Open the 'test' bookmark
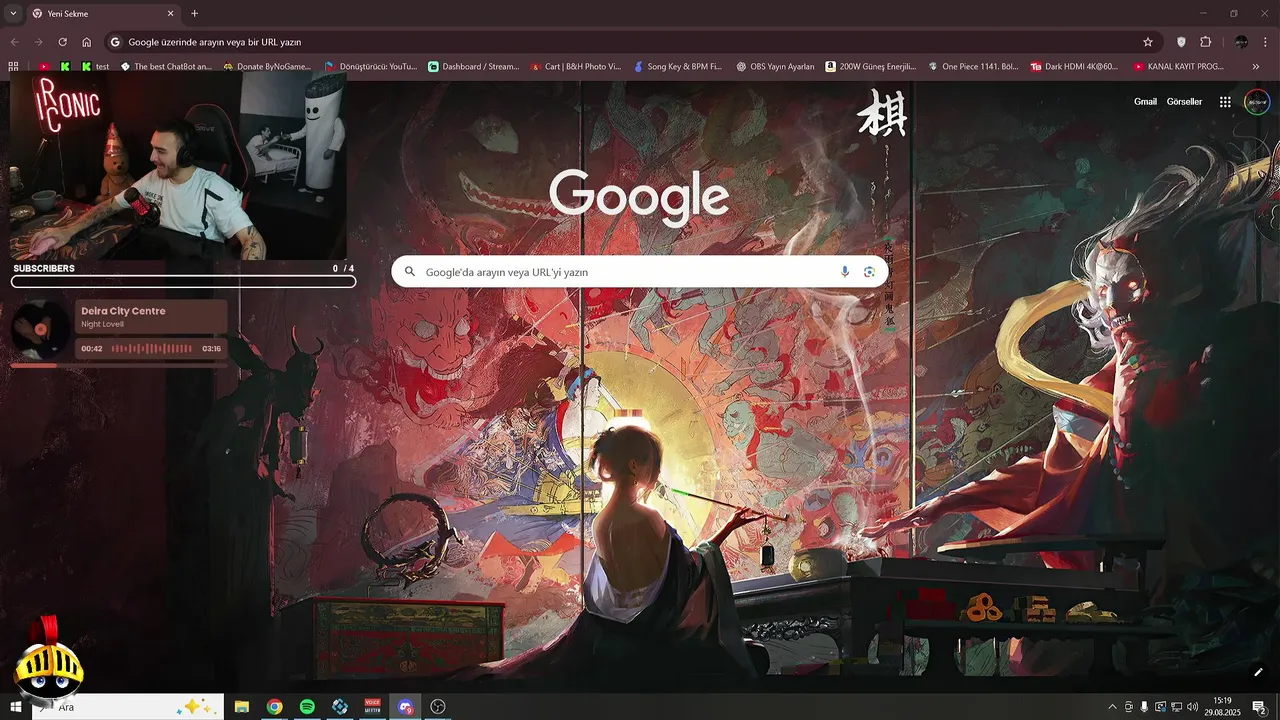Screen dimensions: 1280x720 [x=95, y=66]
